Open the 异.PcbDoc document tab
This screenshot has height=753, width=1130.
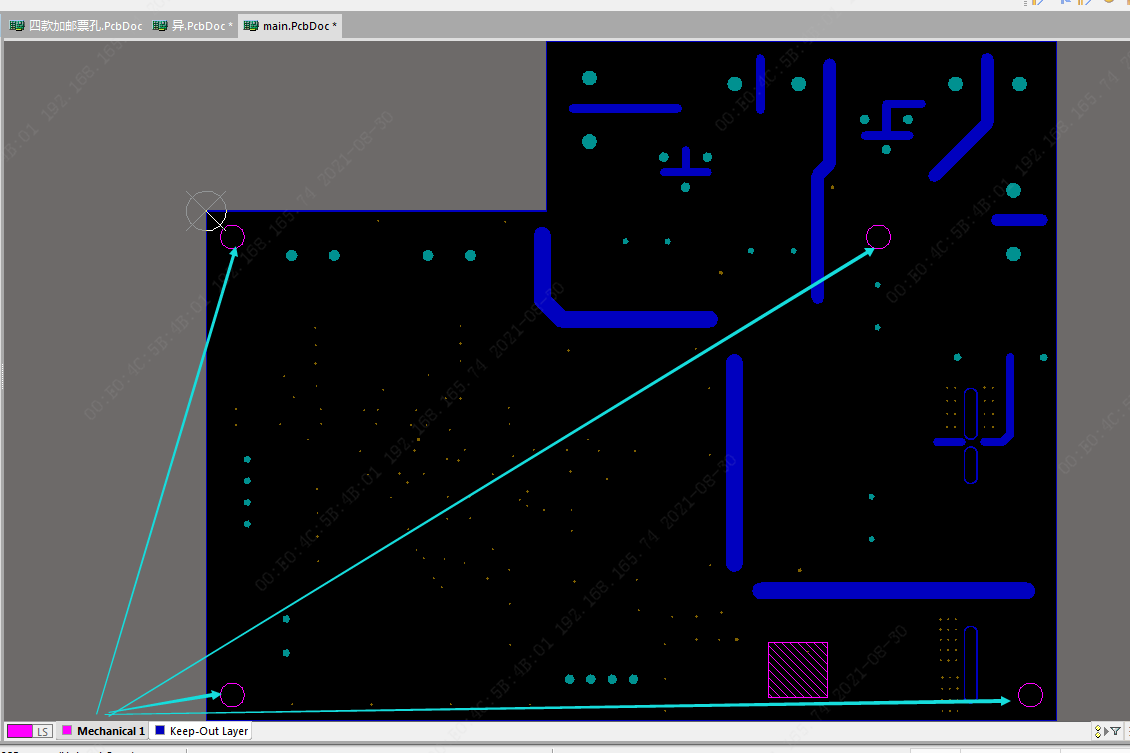pos(202,26)
